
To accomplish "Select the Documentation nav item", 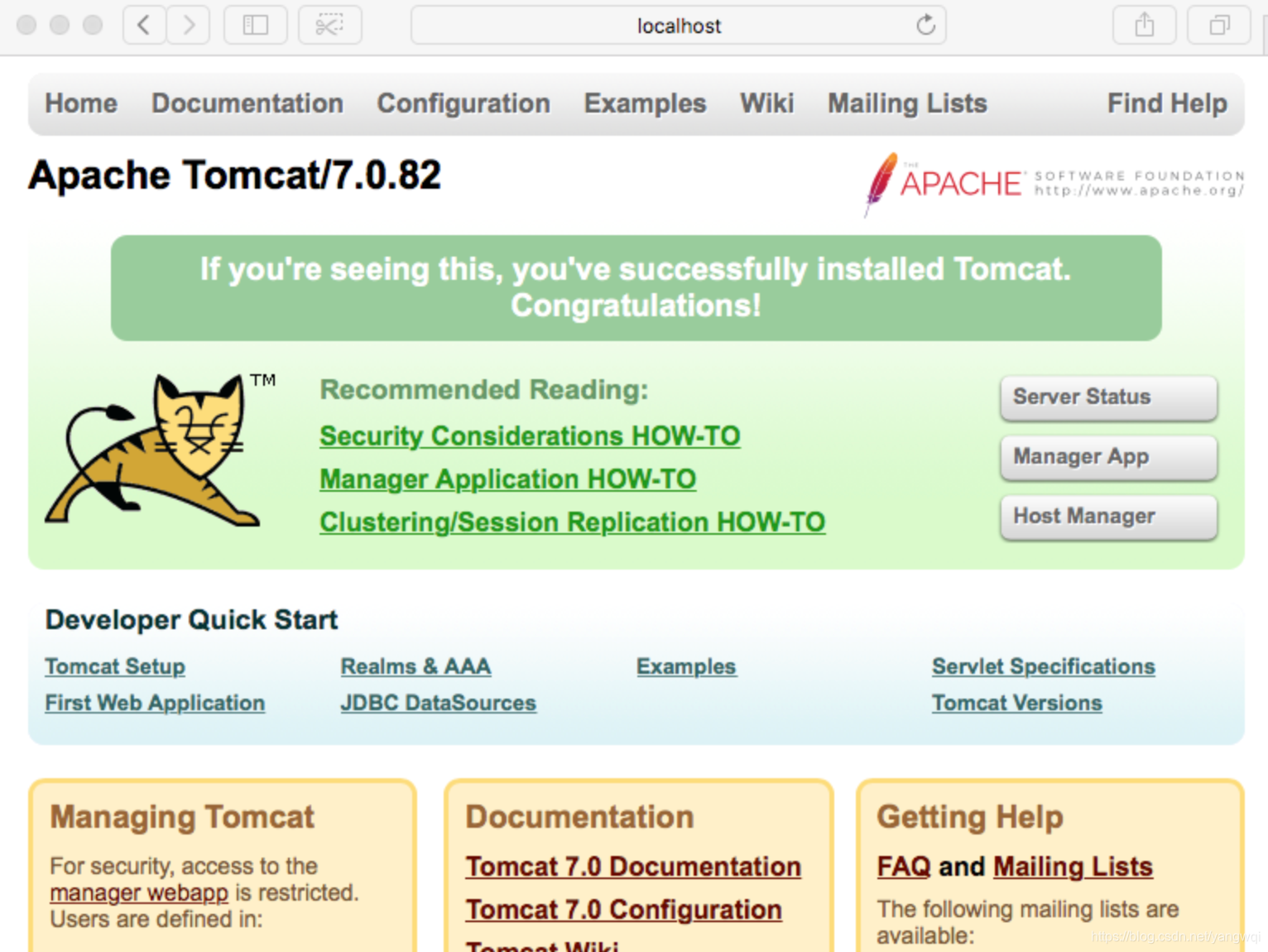I will coord(247,103).
